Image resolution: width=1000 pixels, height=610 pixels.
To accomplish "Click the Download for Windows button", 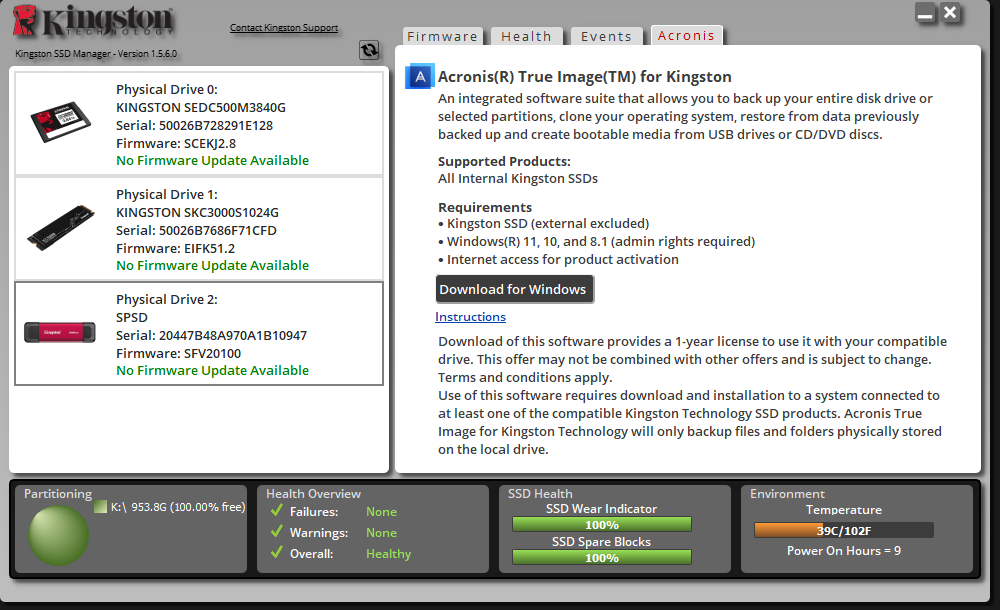I will pyautogui.click(x=514, y=289).
